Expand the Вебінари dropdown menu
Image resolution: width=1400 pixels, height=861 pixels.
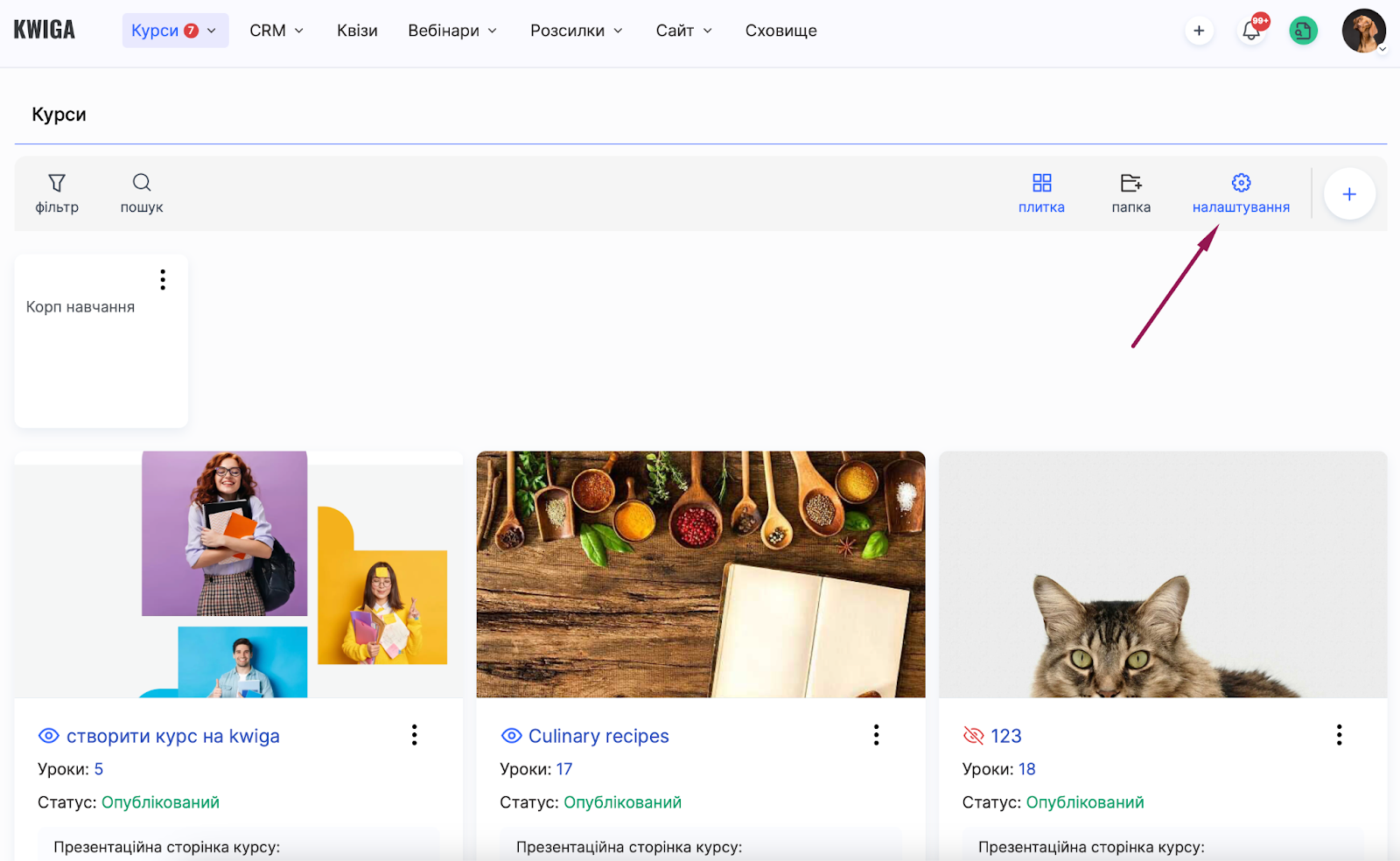click(x=452, y=31)
